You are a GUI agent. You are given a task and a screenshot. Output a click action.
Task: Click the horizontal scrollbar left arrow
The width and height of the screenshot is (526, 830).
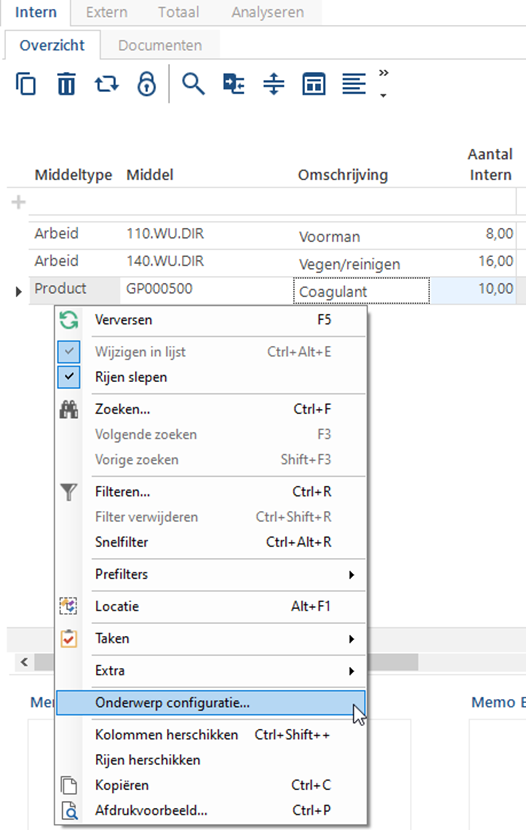(24, 662)
